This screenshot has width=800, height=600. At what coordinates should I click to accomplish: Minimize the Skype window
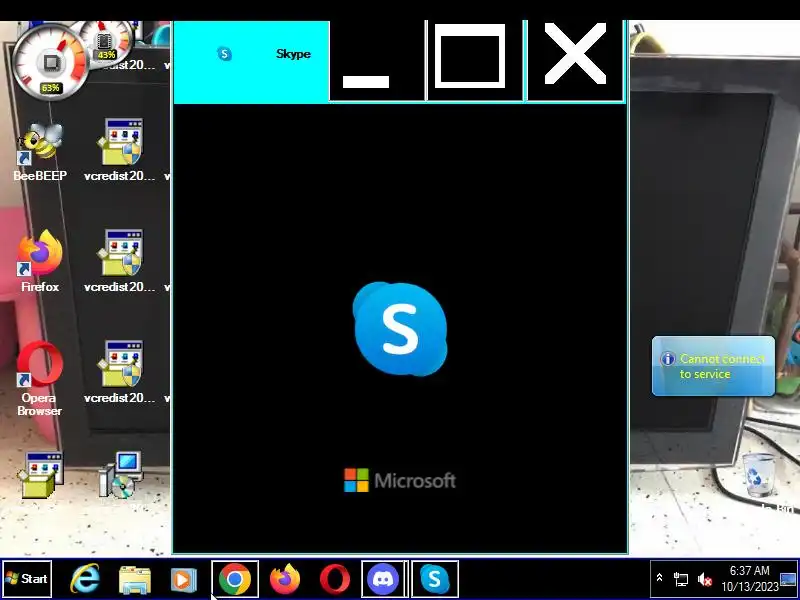377,61
